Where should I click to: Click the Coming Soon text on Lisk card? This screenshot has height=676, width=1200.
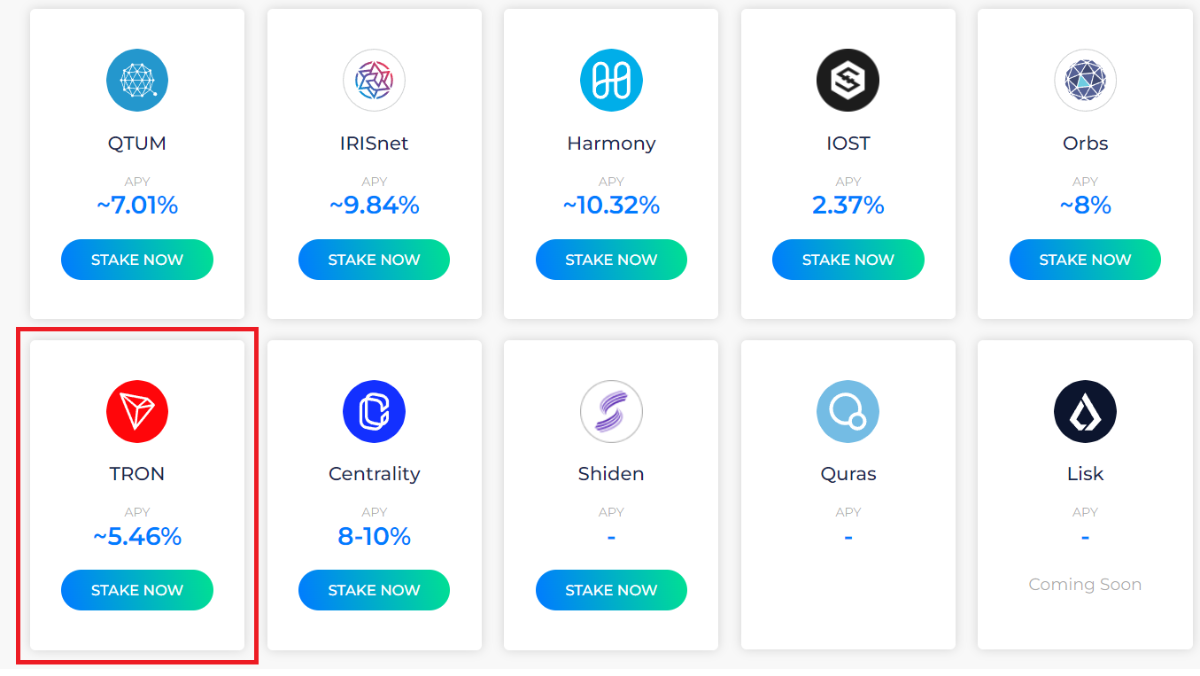(x=1085, y=585)
